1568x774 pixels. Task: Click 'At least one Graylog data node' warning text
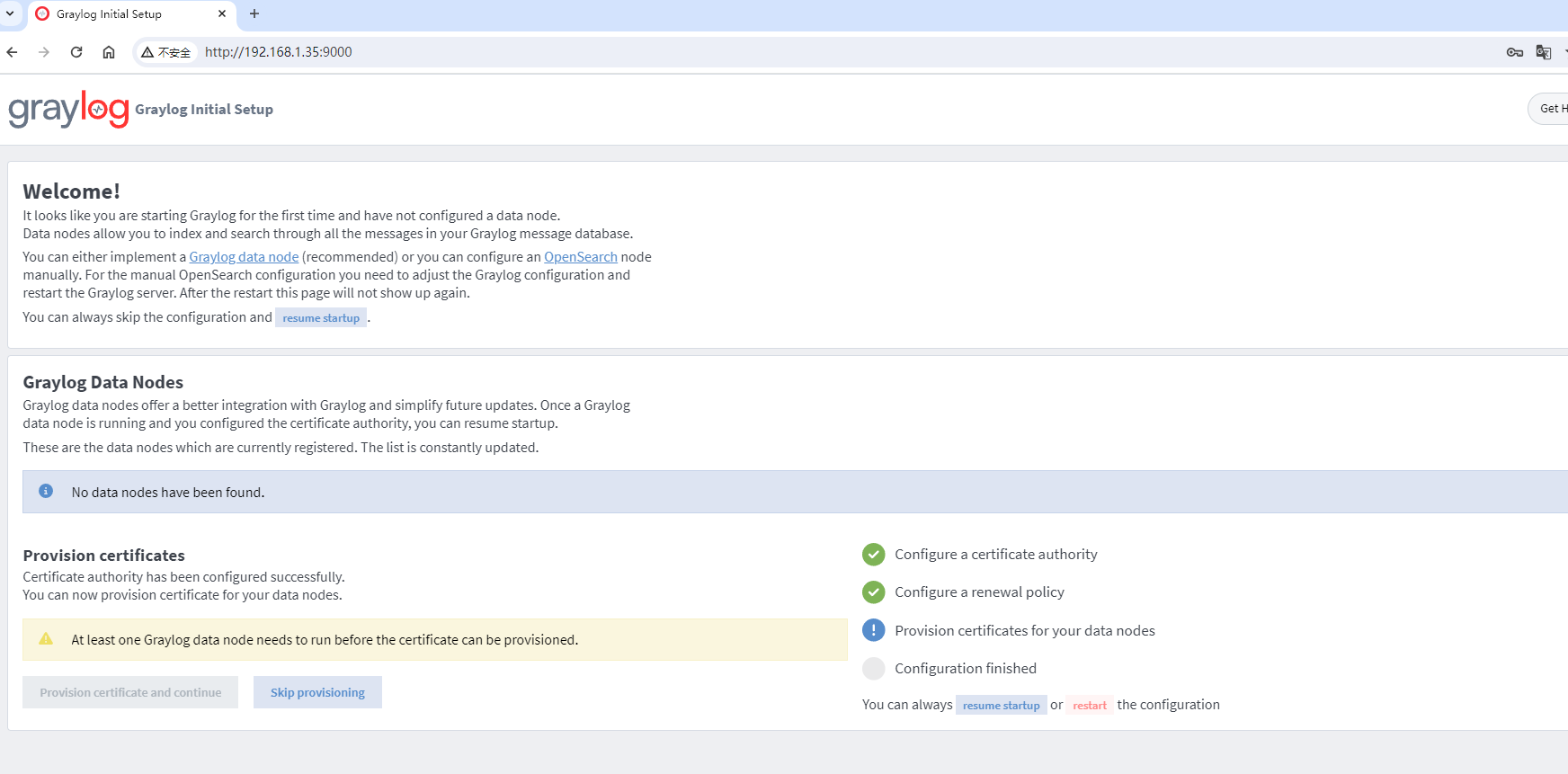point(325,640)
